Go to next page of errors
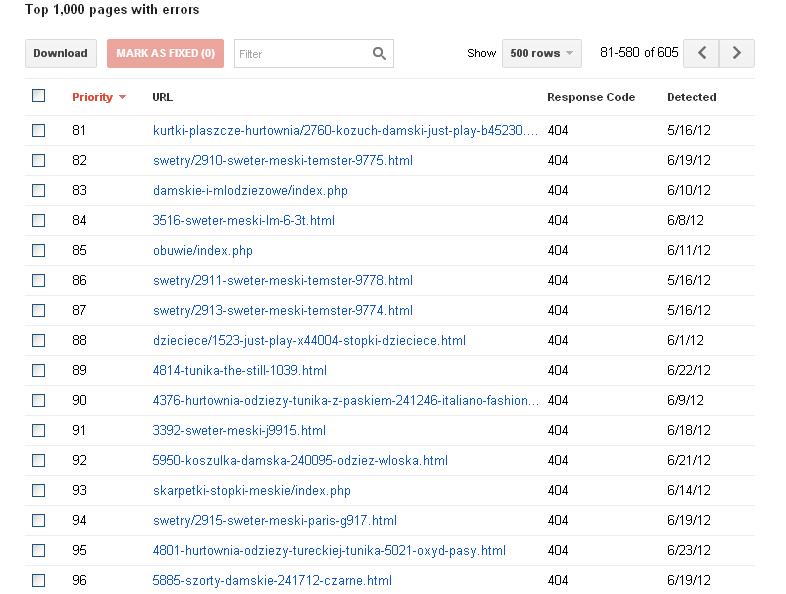 (737, 53)
